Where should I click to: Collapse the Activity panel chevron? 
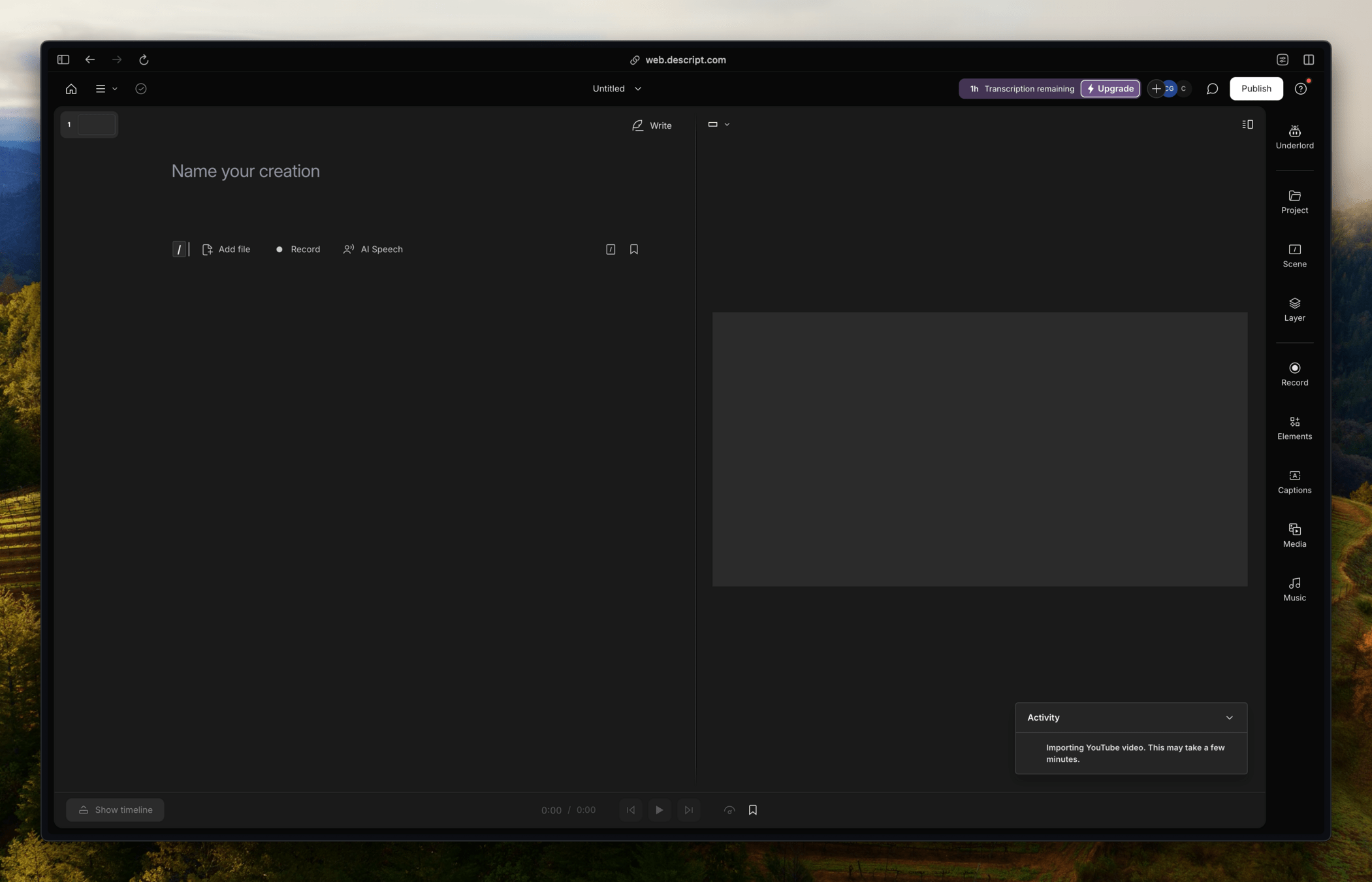1229,717
